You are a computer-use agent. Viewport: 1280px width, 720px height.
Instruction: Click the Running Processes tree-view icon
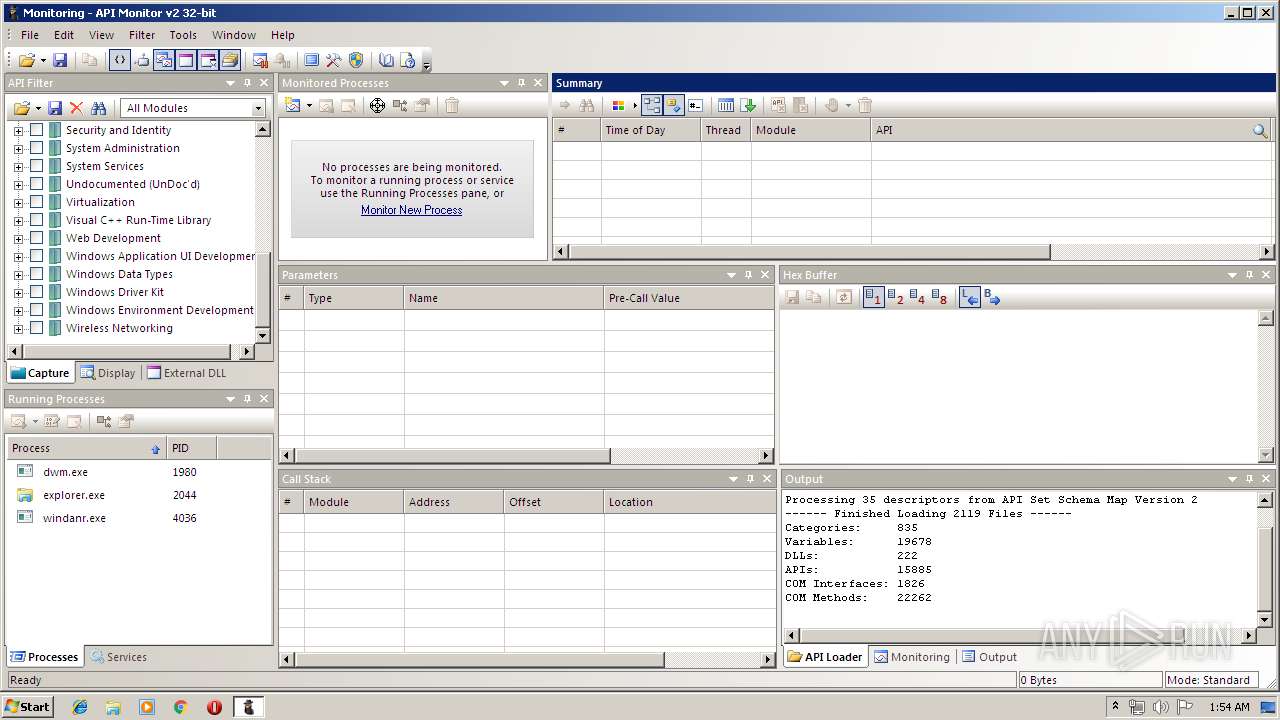point(104,421)
